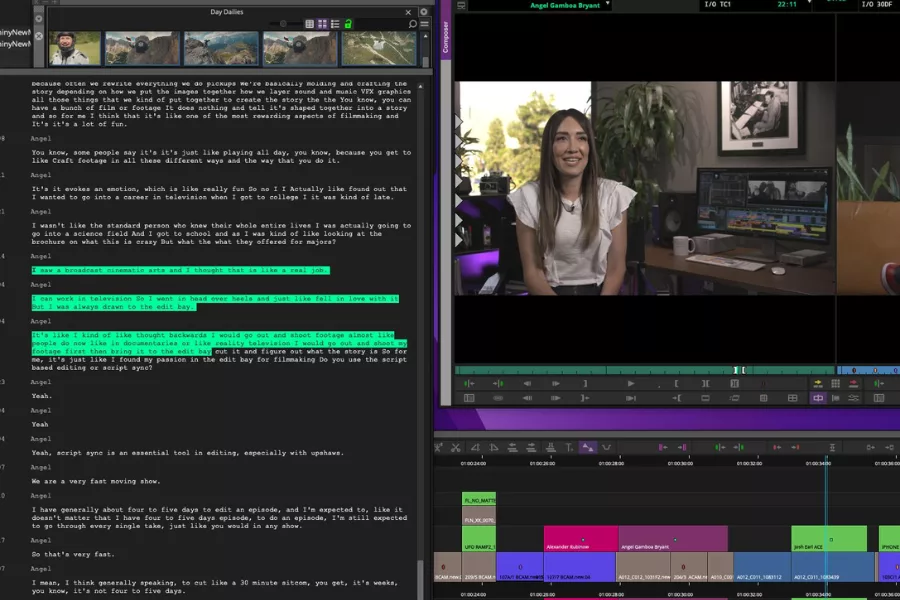Click the first green in-point navigation icon in timeline
Image resolution: width=900 pixels, height=600 pixels.
(720, 447)
